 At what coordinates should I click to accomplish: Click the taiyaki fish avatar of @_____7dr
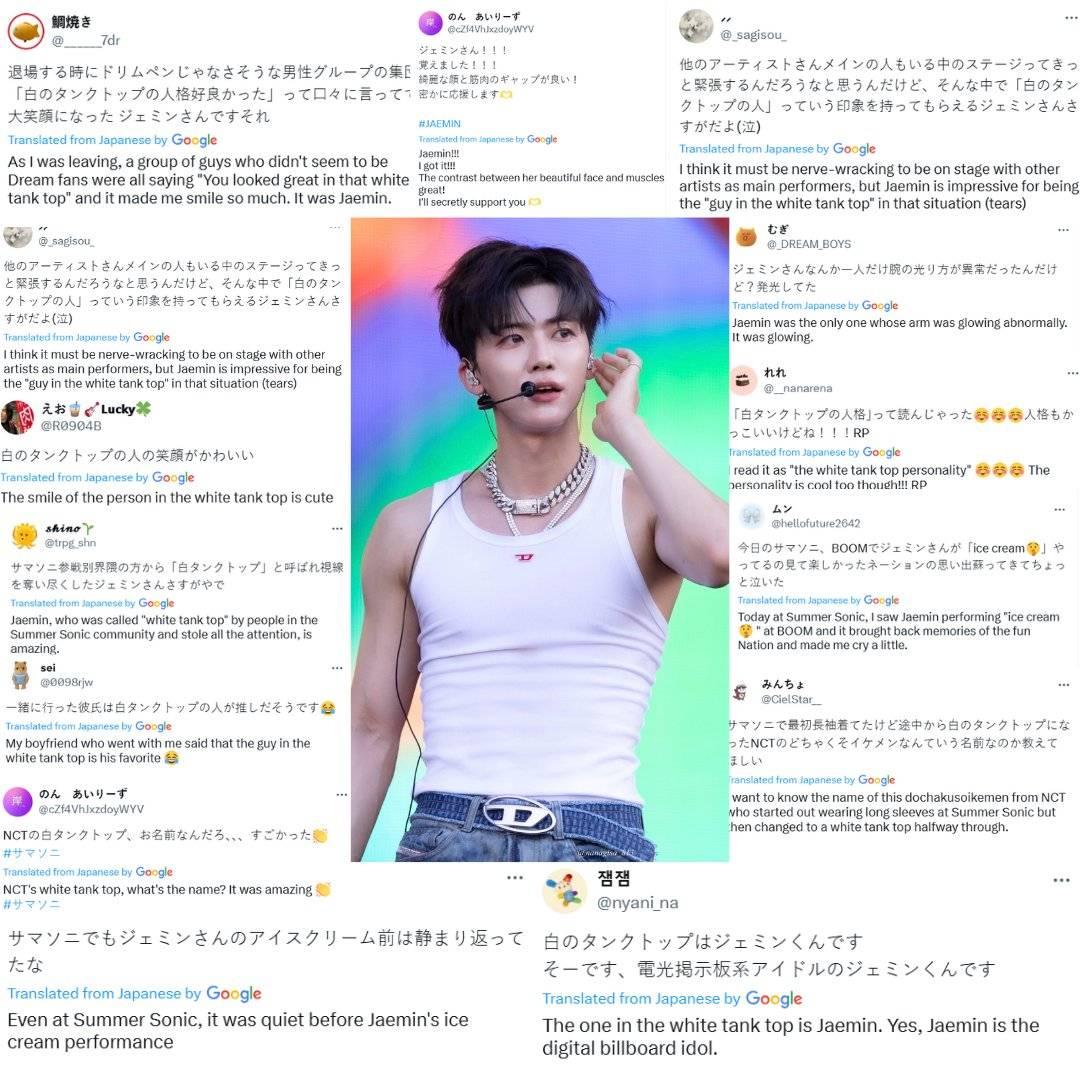pyautogui.click(x=25, y=30)
